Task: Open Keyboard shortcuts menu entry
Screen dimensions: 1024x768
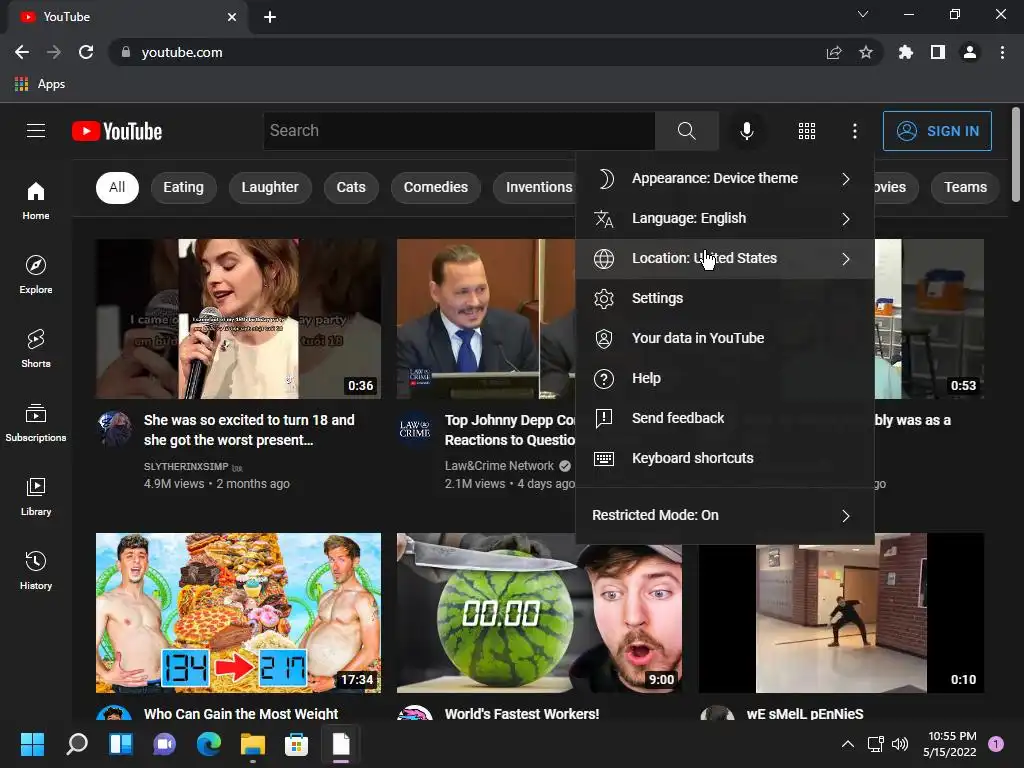Action: pyautogui.click(x=725, y=458)
